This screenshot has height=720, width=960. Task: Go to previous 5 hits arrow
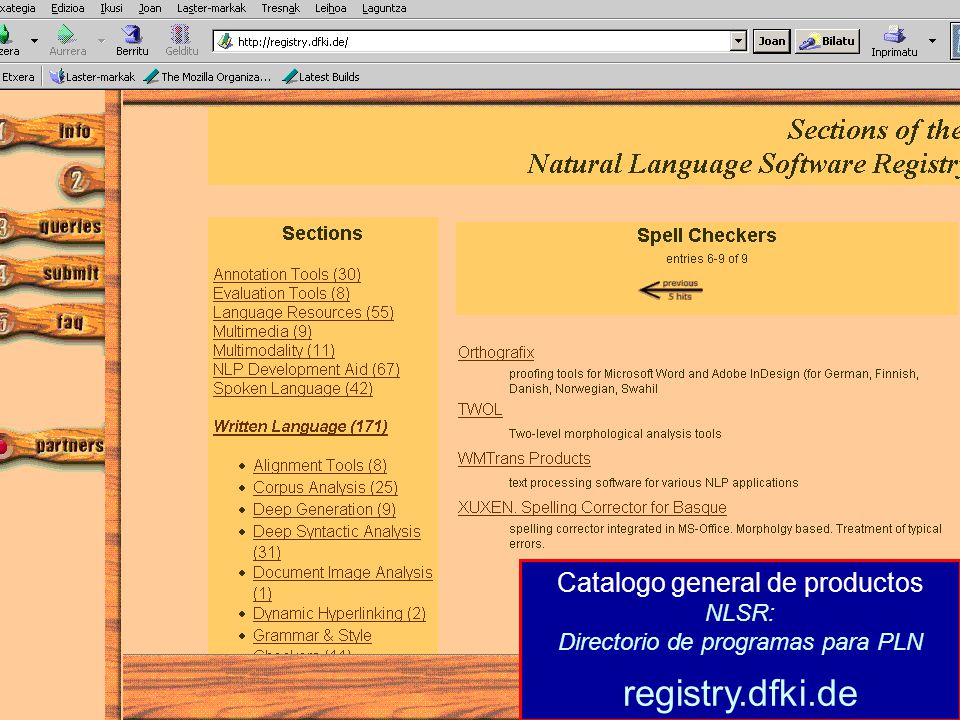670,290
